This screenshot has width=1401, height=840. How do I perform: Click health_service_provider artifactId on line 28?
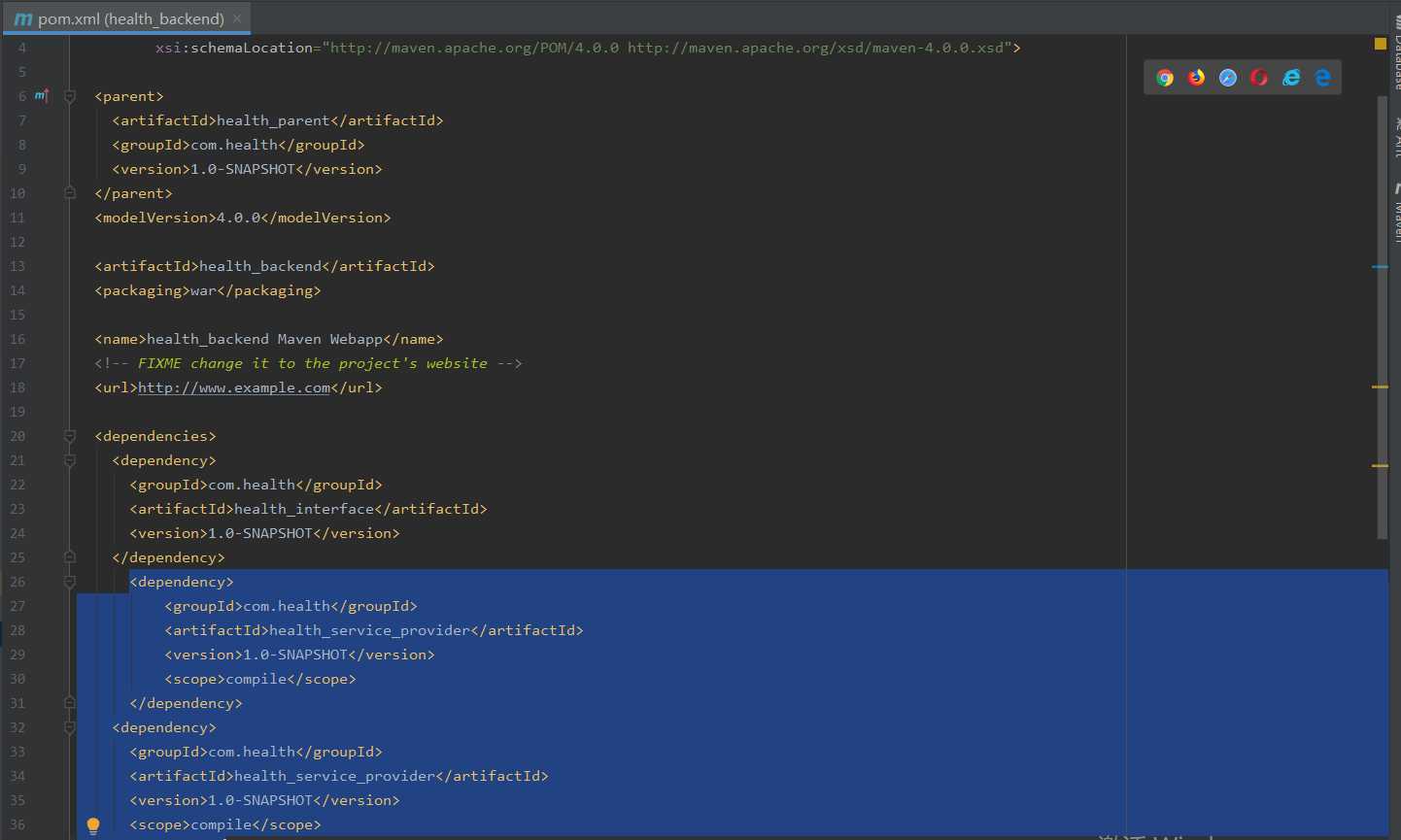coord(369,630)
